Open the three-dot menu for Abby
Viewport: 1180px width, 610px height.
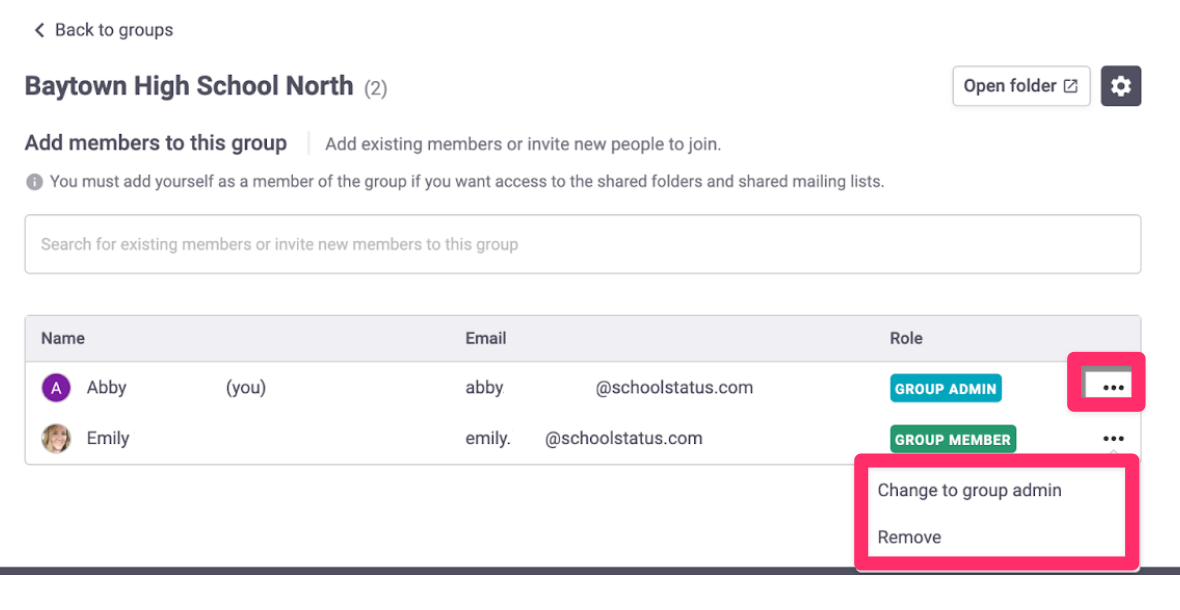tap(1113, 388)
